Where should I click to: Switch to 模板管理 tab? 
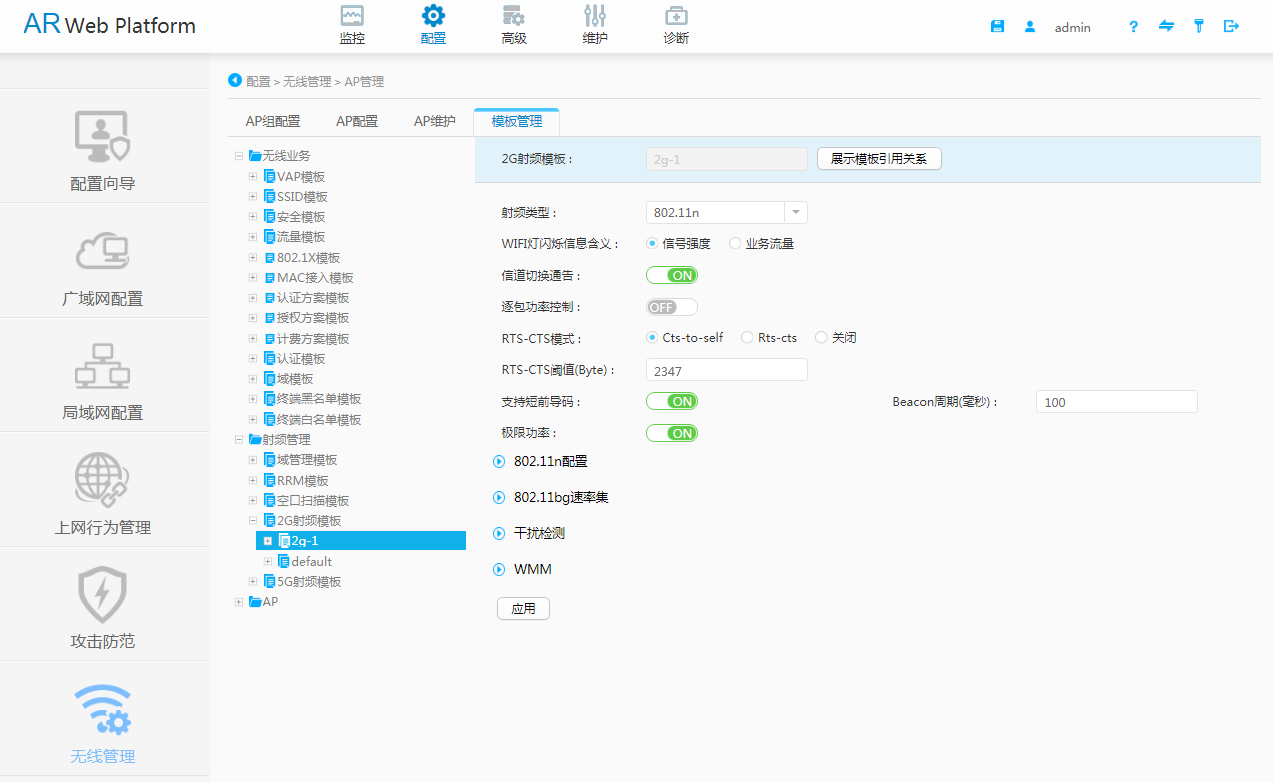pos(517,121)
